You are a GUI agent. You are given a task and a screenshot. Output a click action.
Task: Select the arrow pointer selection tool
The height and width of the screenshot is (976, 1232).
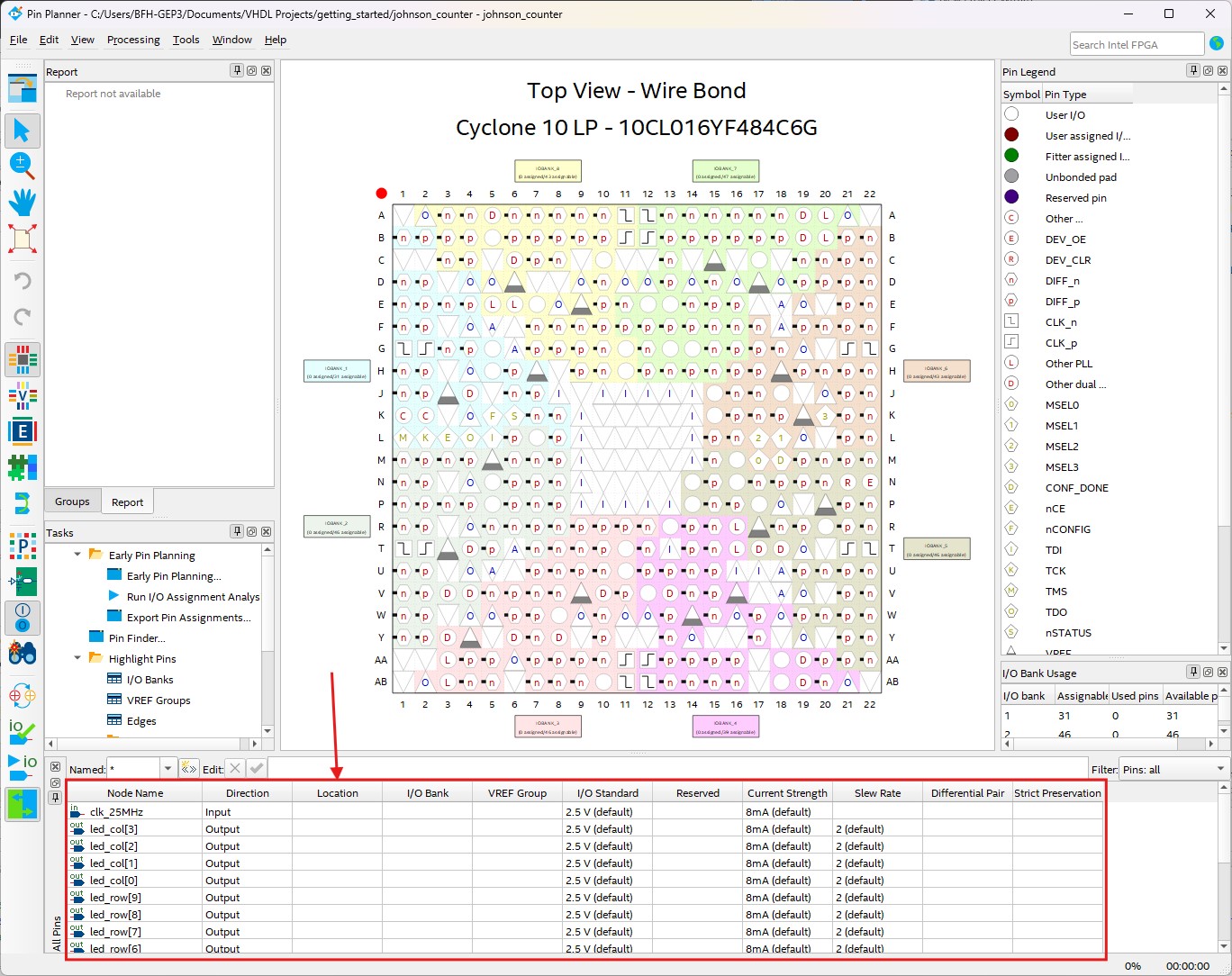pyautogui.click(x=23, y=131)
